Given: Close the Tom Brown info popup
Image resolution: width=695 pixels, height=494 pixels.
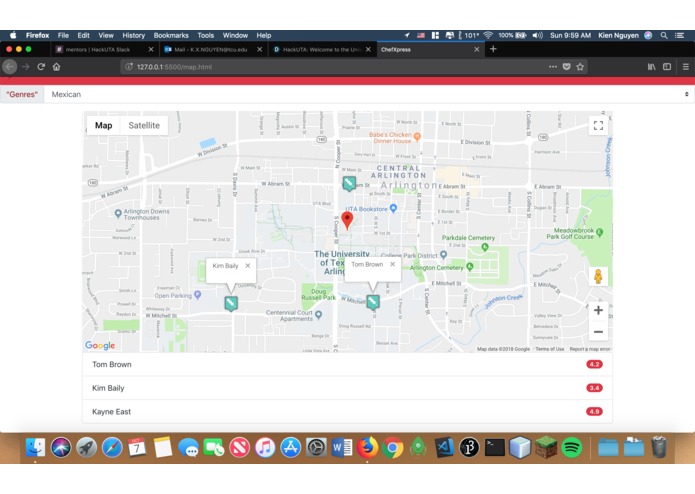Looking at the screenshot, I should point(392,264).
